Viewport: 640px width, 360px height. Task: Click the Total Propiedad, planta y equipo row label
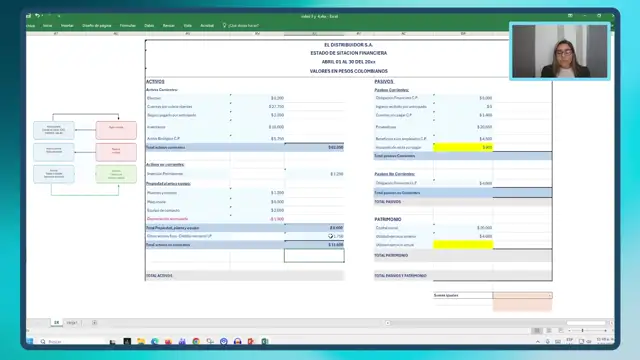click(x=173, y=228)
